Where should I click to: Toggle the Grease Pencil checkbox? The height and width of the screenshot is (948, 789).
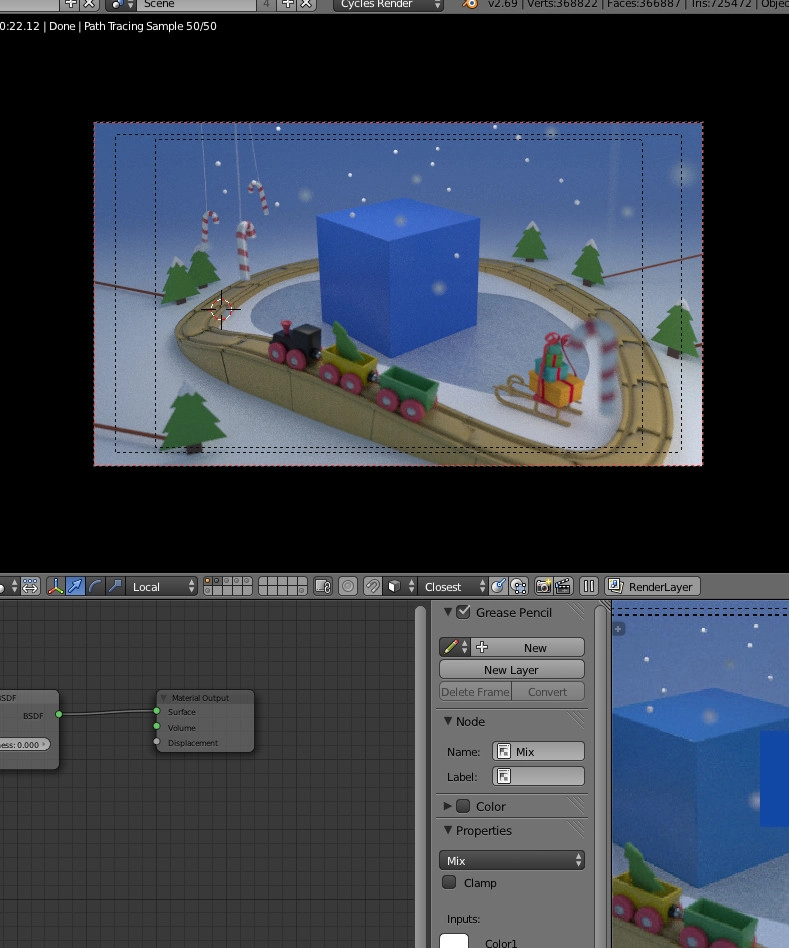(463, 612)
